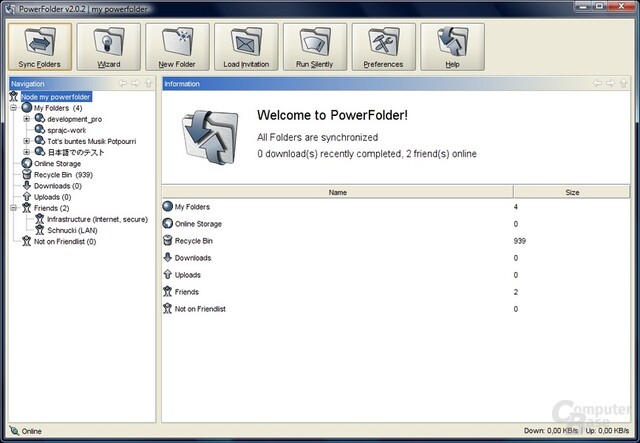Open Recycle Bin (939) in the tree

click(x=63, y=175)
